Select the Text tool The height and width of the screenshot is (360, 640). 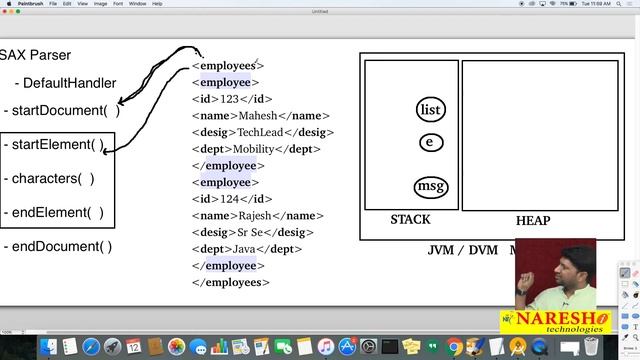(636, 327)
